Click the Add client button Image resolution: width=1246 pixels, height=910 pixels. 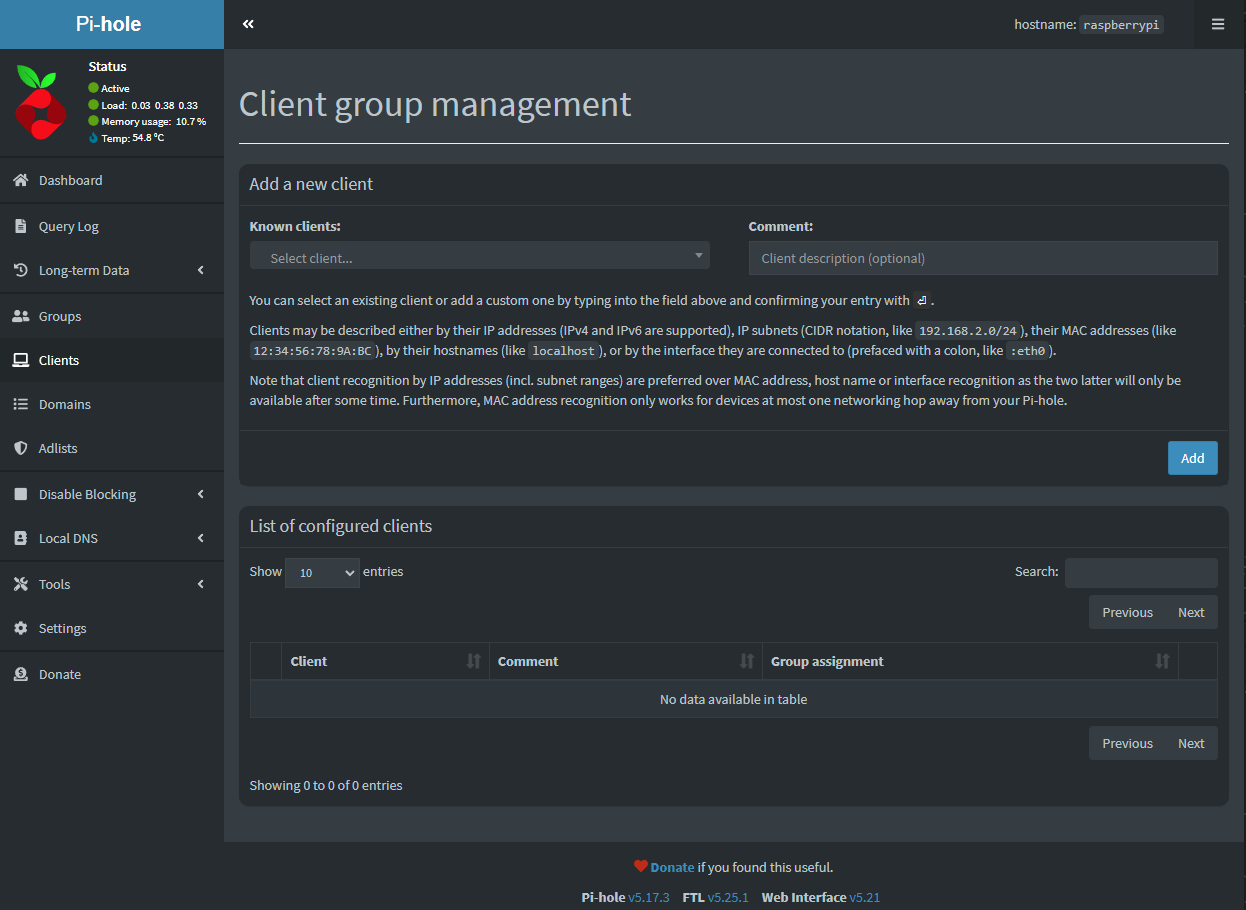[x=1193, y=458]
